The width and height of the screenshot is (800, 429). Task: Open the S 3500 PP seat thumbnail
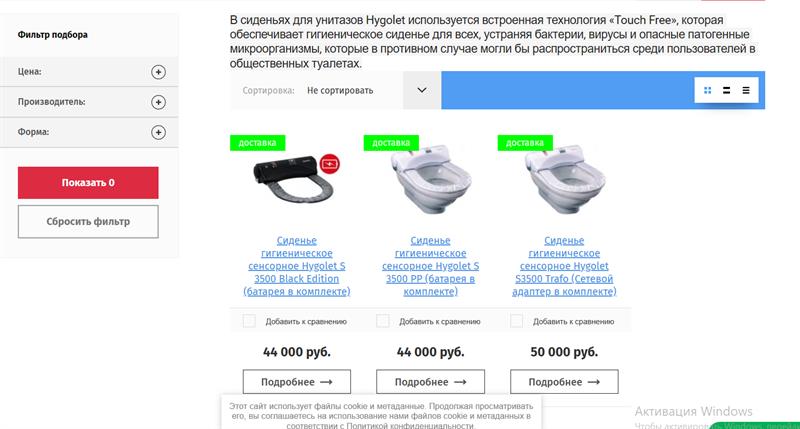(431, 180)
